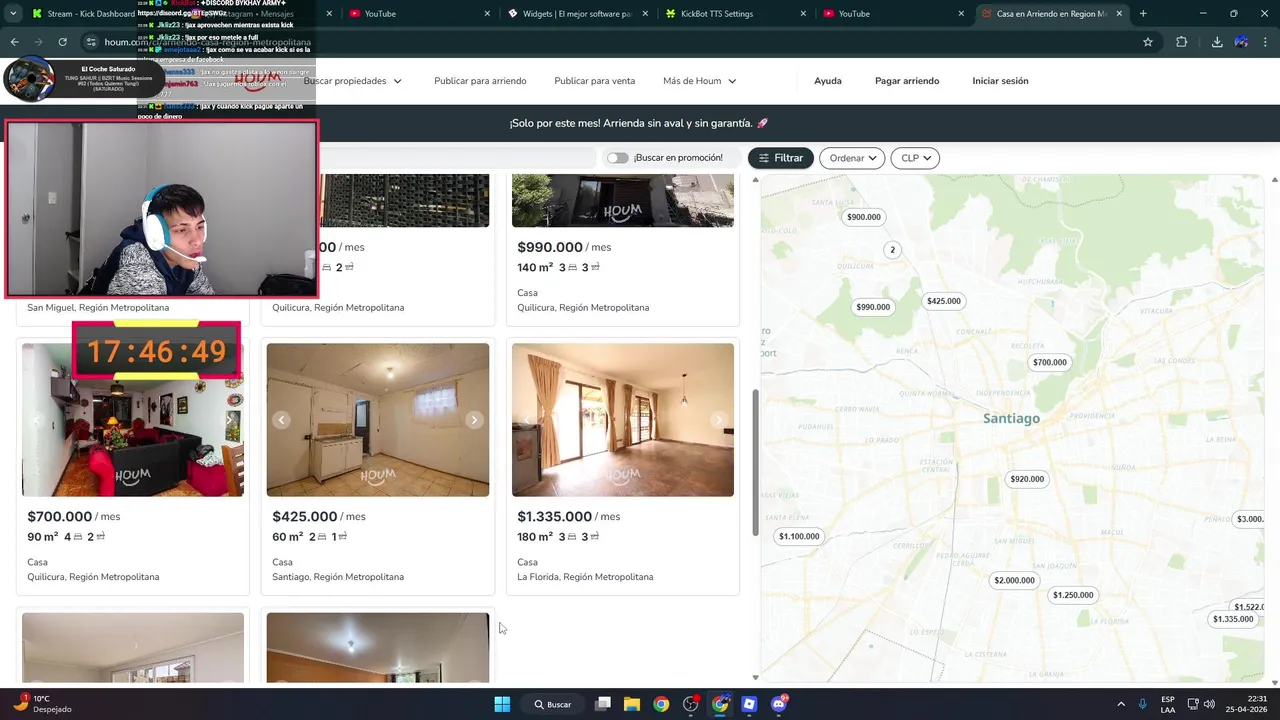Image resolution: width=1280 pixels, height=720 pixels.
Task: Open the clock showing 22:31
Action: click(x=1248, y=704)
